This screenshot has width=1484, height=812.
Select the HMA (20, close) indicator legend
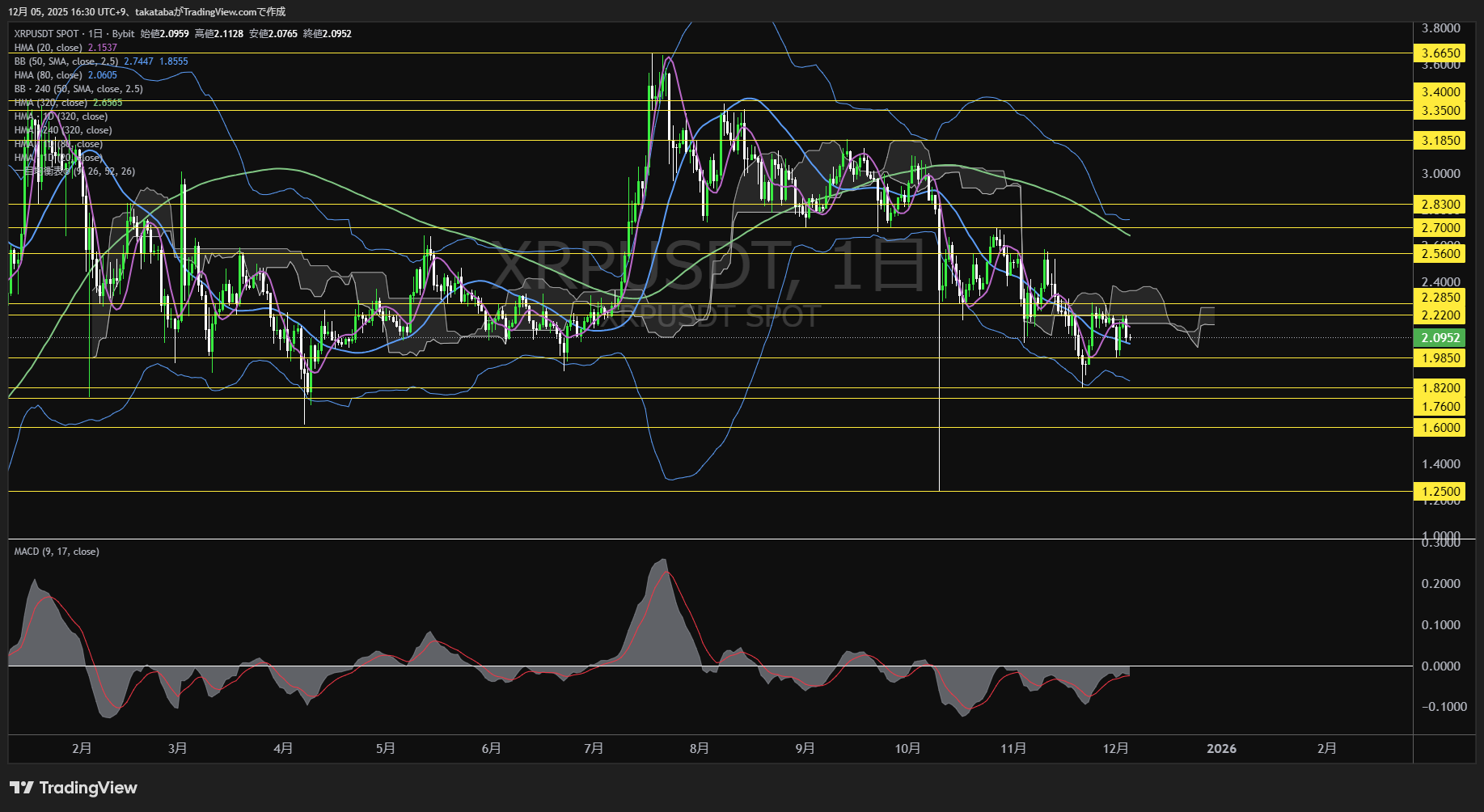[49, 48]
